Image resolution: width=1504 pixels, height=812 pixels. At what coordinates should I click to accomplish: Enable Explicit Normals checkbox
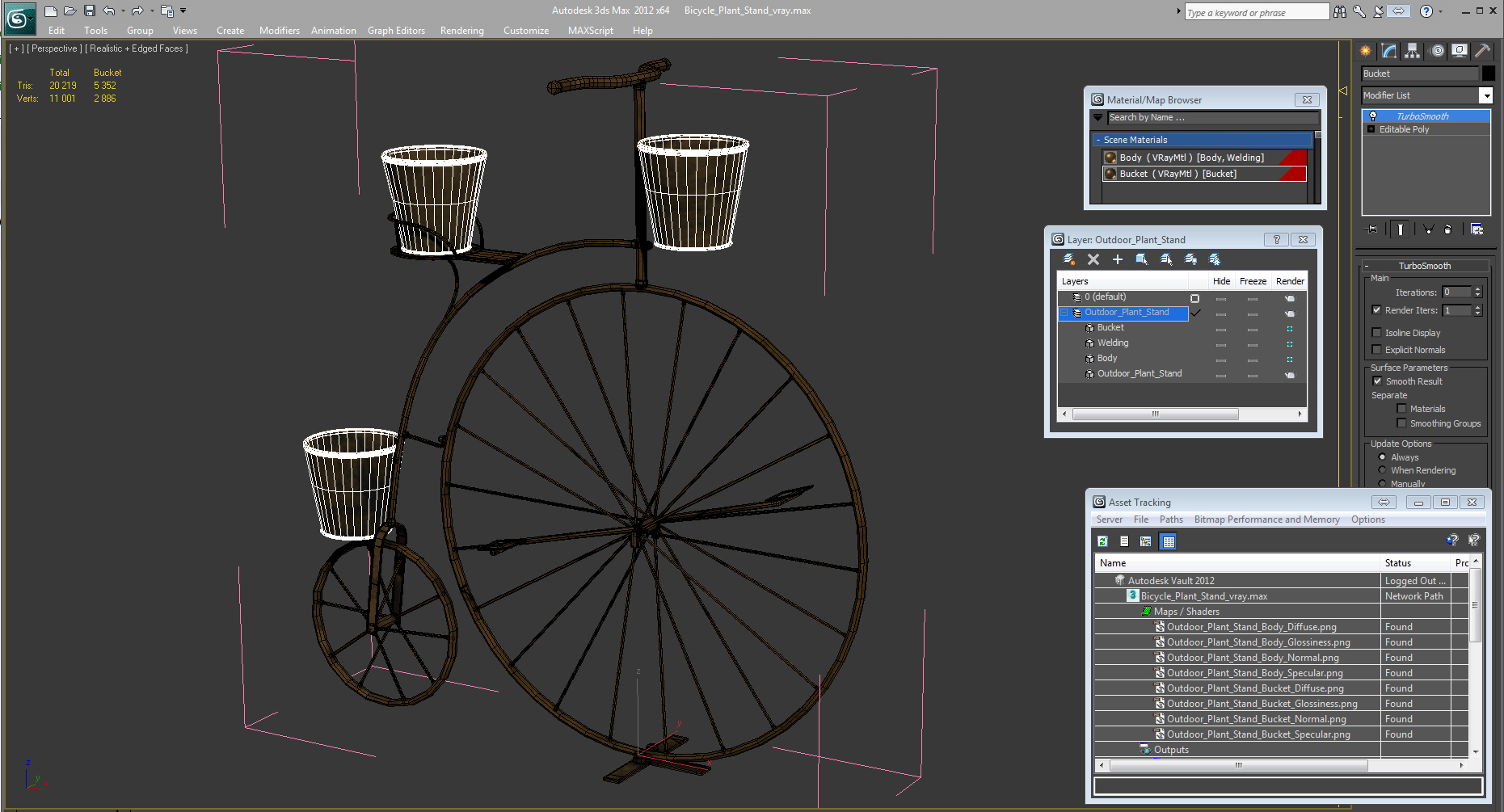(1377, 350)
